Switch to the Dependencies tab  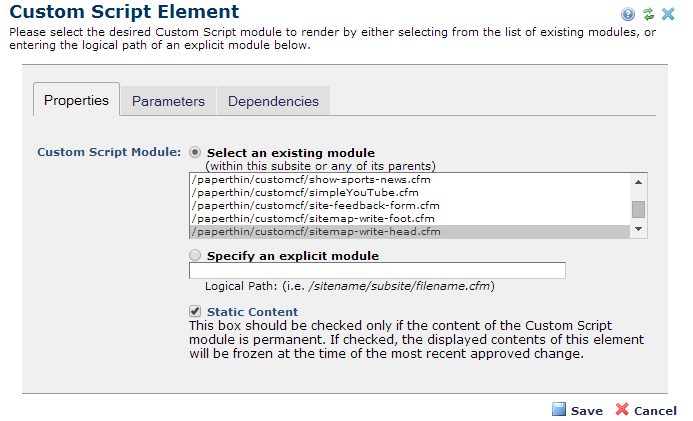[x=273, y=101]
